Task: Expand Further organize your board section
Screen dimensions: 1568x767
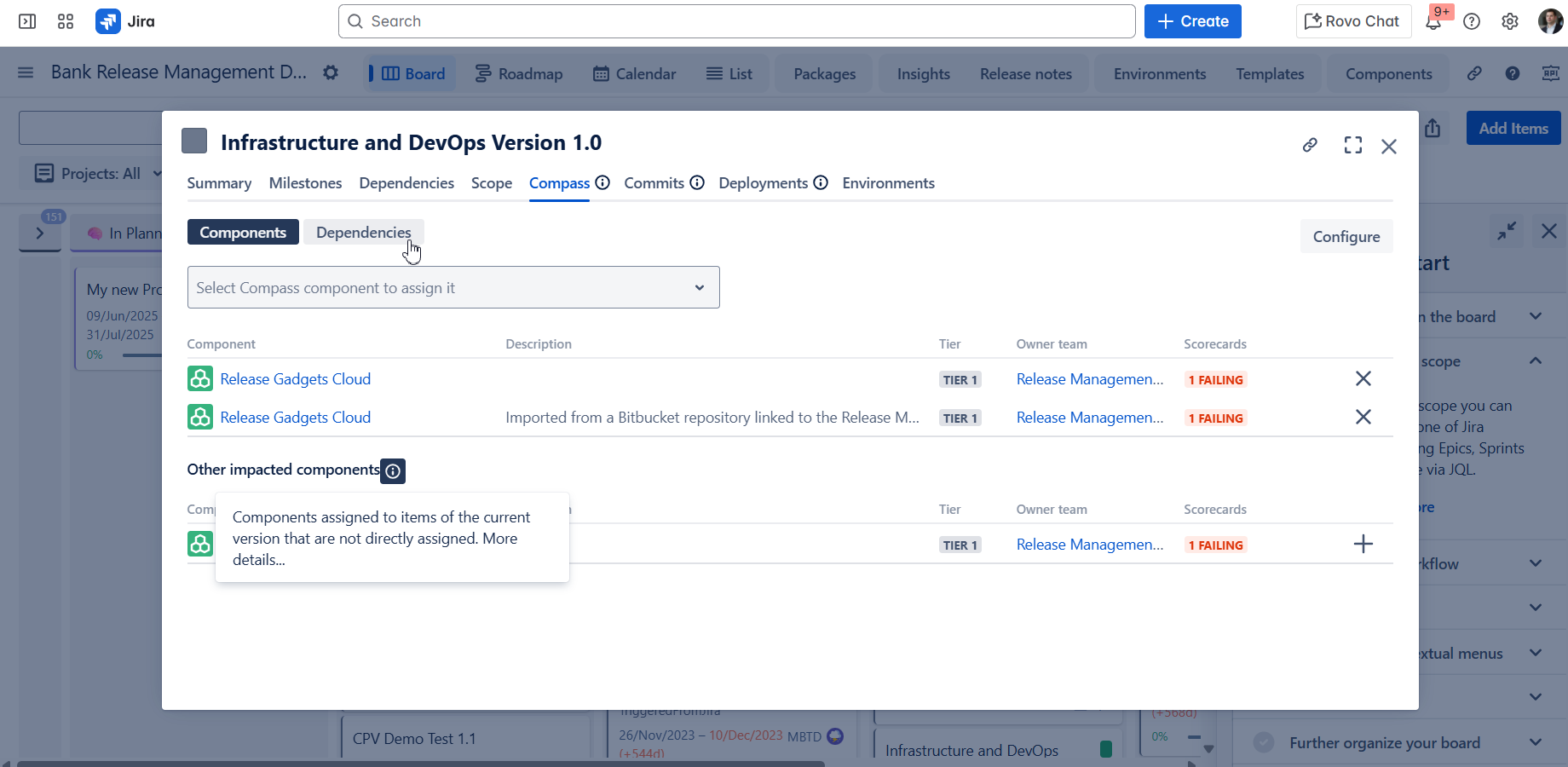Action: 1535,742
